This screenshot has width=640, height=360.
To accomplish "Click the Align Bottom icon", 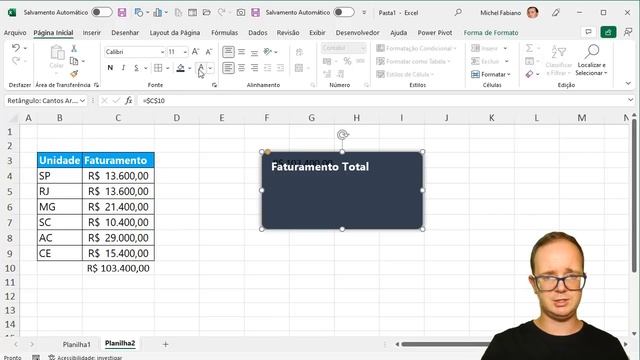I will (x=254, y=52).
